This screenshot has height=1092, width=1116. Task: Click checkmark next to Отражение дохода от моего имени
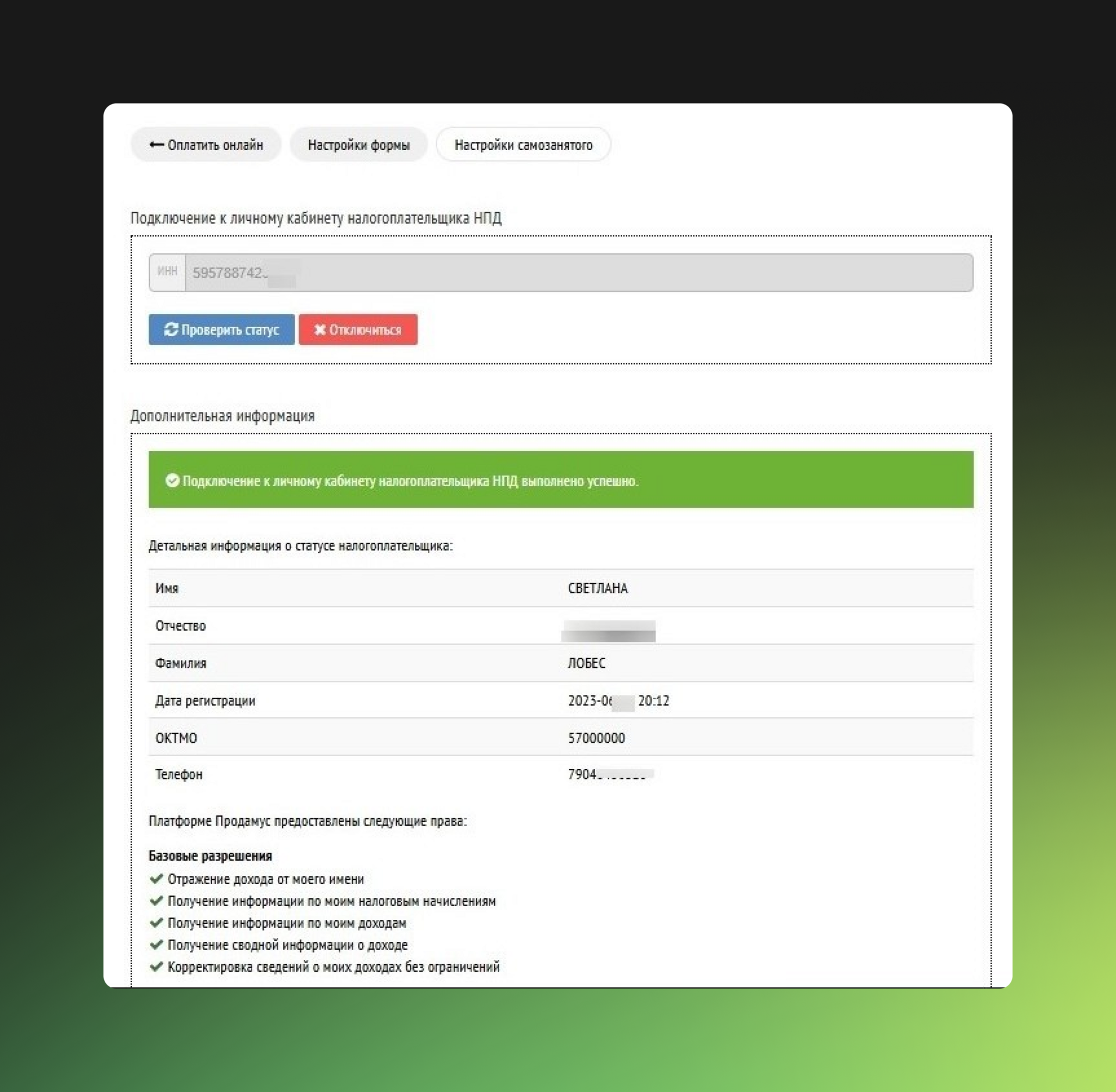(156, 878)
